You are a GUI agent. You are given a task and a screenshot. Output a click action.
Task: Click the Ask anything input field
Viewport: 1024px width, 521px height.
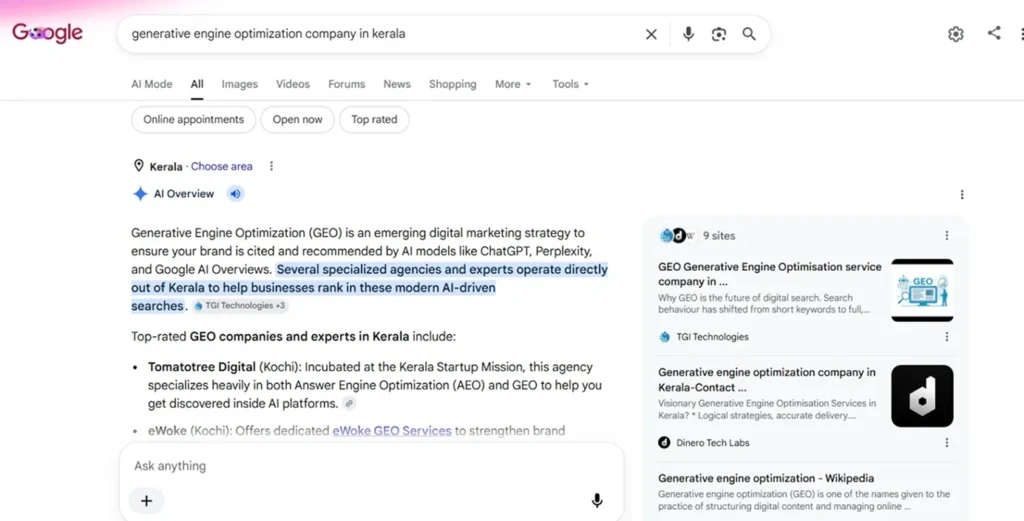[x=372, y=466]
